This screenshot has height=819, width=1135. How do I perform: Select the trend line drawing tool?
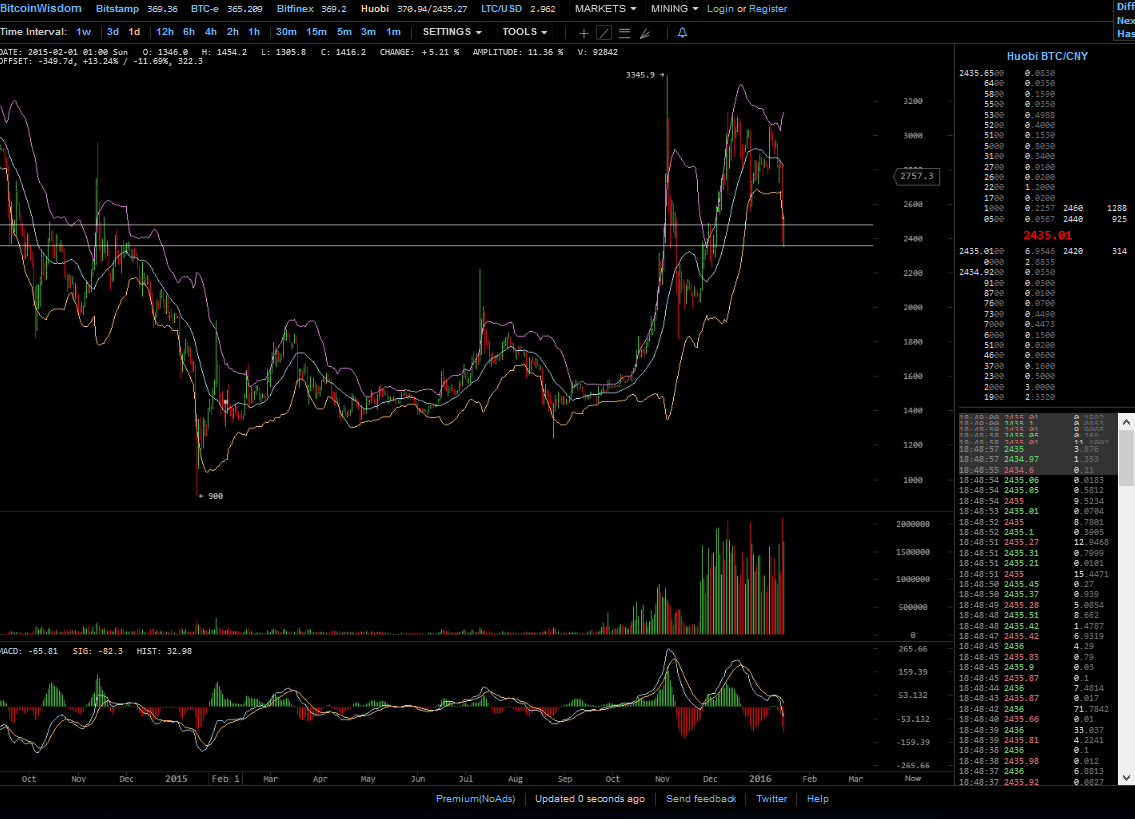(604, 33)
